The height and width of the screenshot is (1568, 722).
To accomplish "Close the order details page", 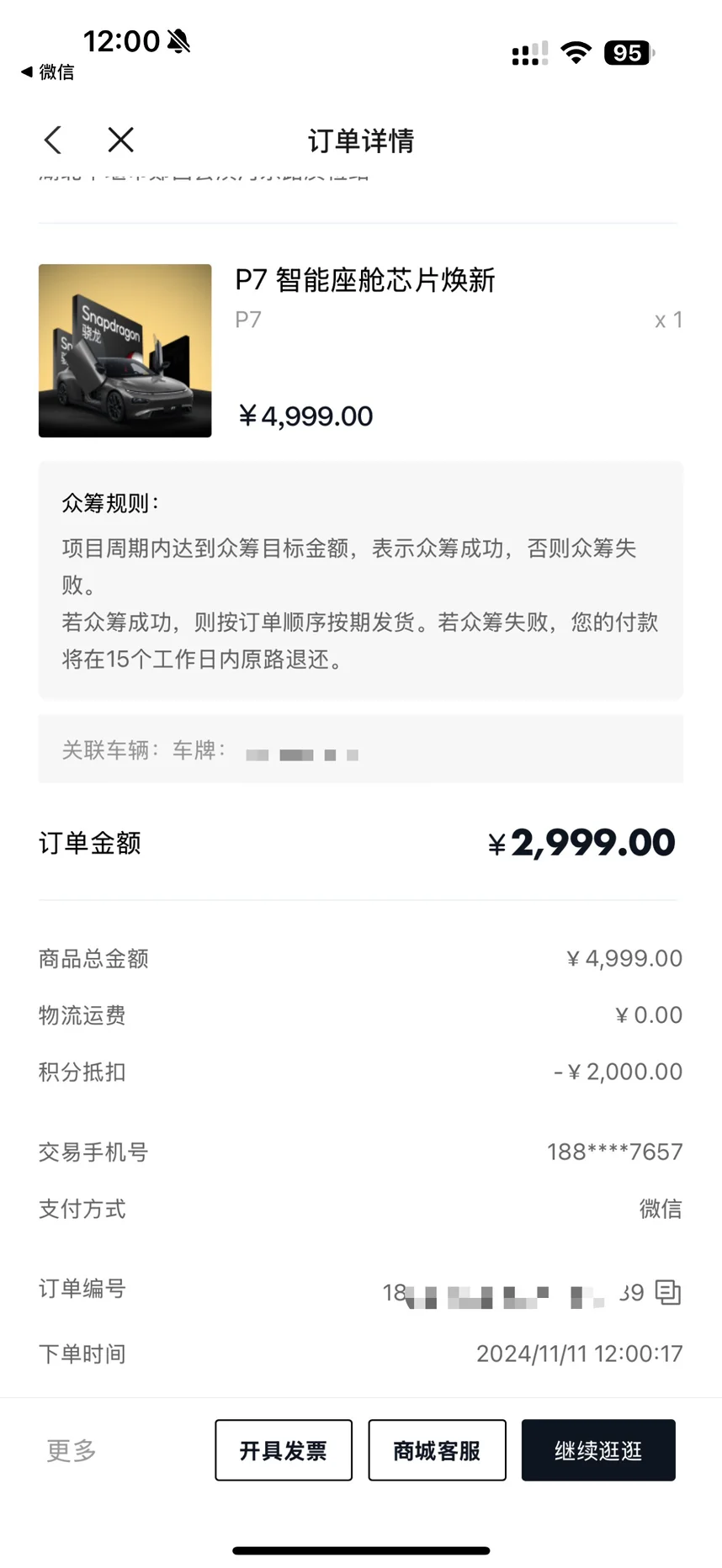I will [121, 140].
